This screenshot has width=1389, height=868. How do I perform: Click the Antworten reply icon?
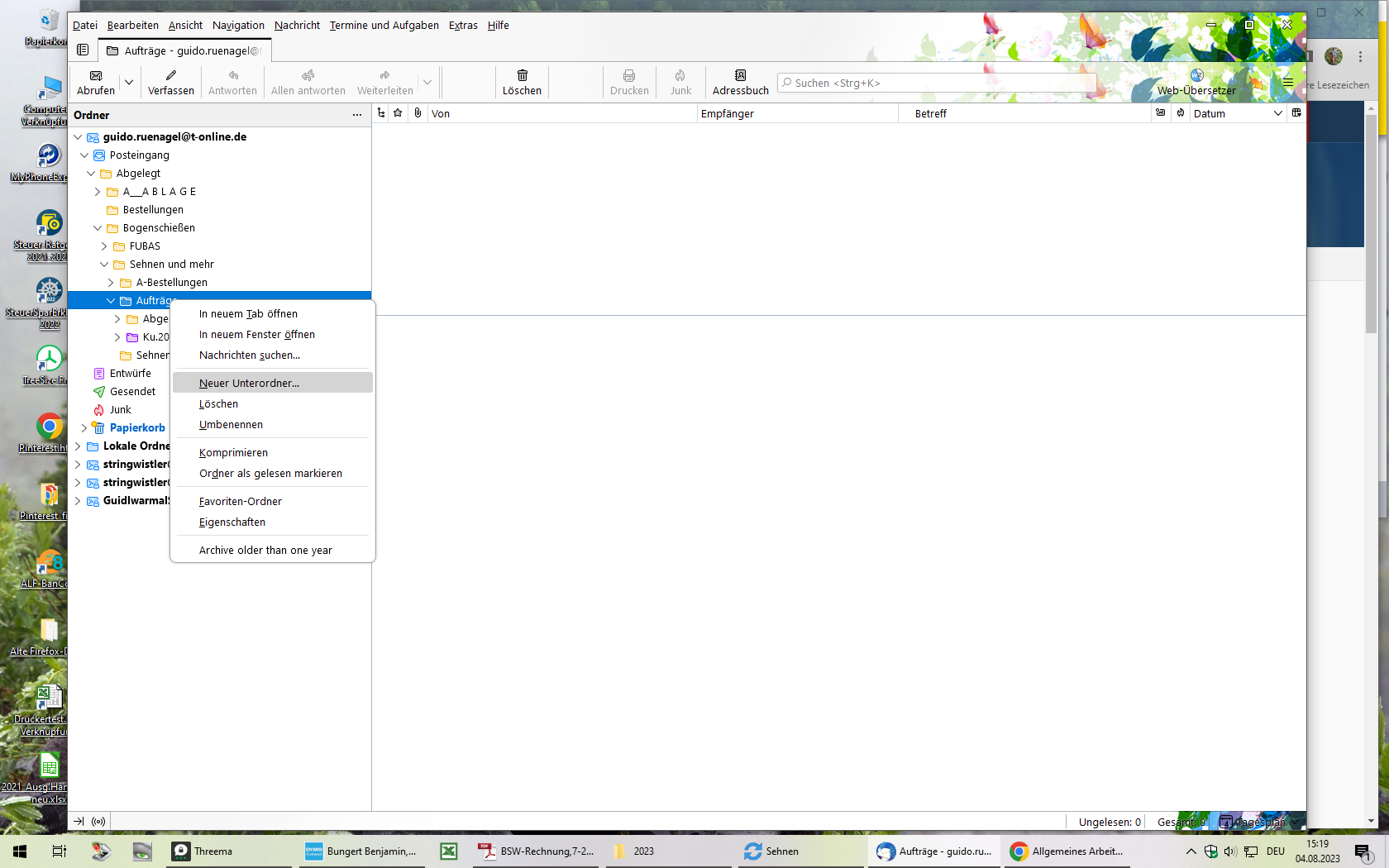pyautogui.click(x=233, y=76)
